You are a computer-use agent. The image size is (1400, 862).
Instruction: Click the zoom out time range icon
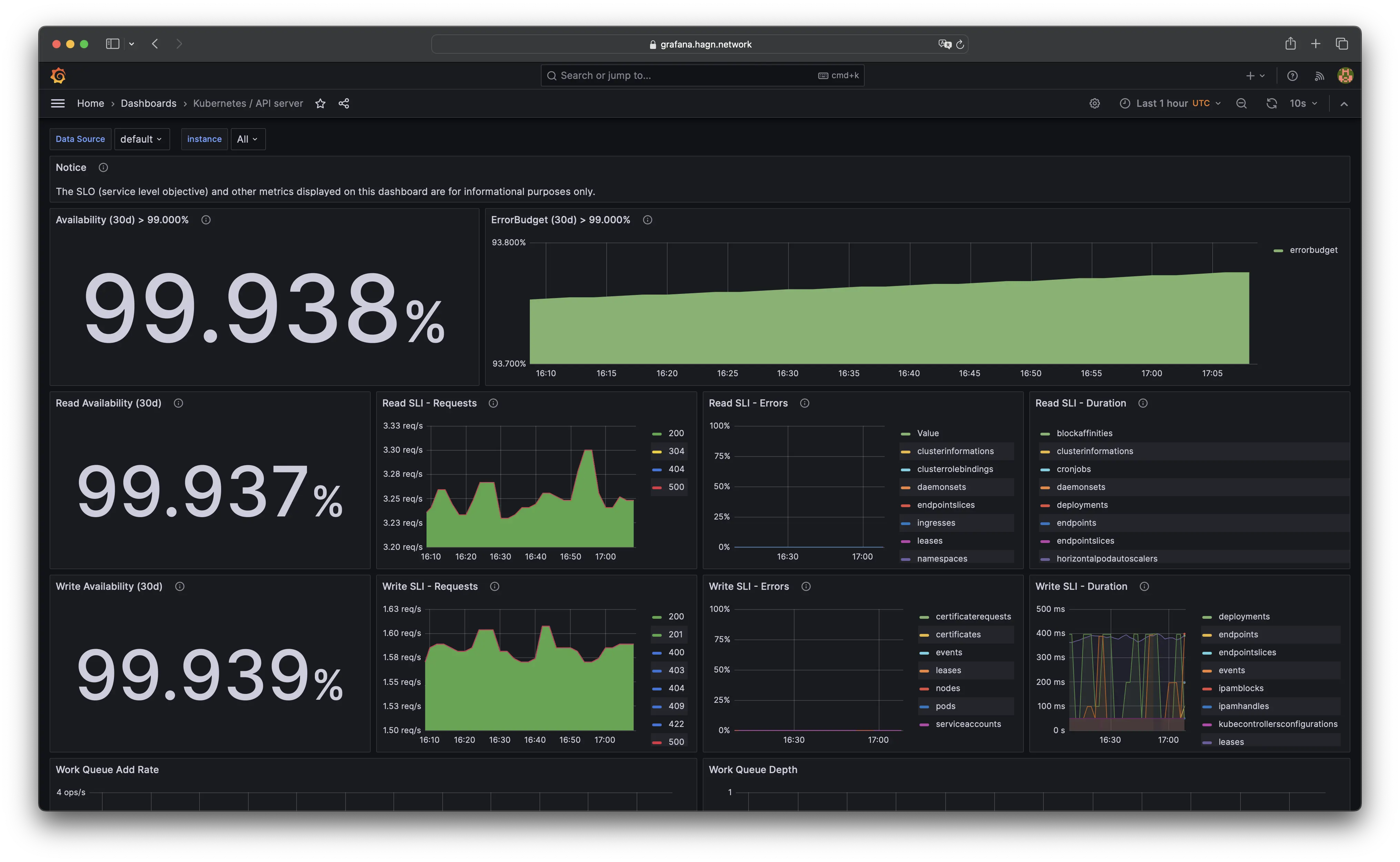[x=1242, y=103]
